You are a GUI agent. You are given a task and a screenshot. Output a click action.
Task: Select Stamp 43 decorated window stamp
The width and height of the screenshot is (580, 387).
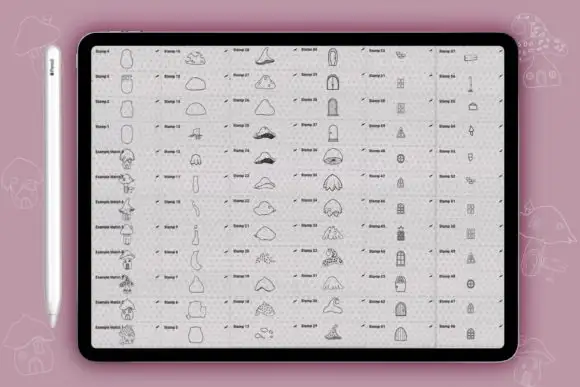pos(401,284)
